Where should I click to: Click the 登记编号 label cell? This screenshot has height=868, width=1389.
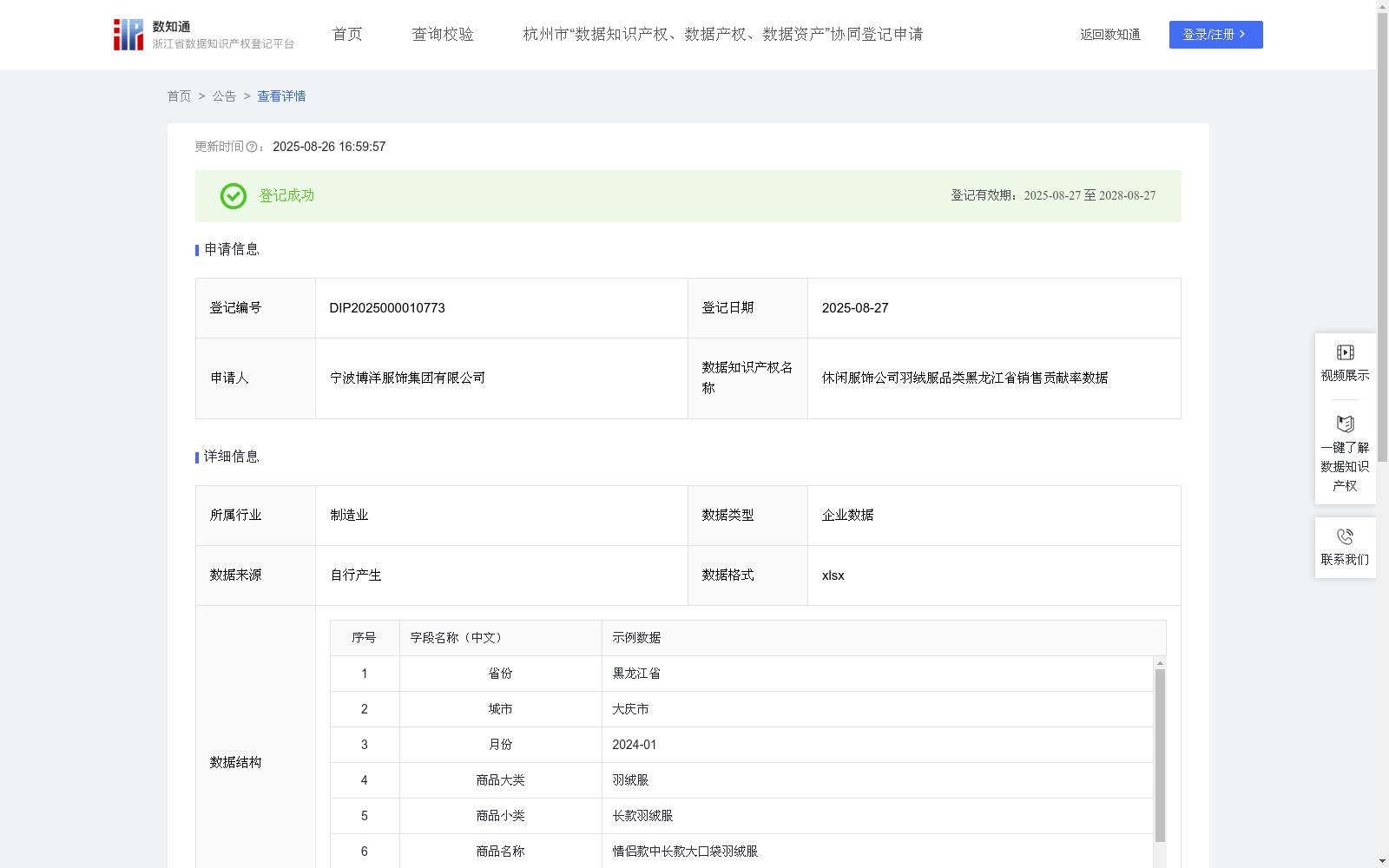pos(255,308)
